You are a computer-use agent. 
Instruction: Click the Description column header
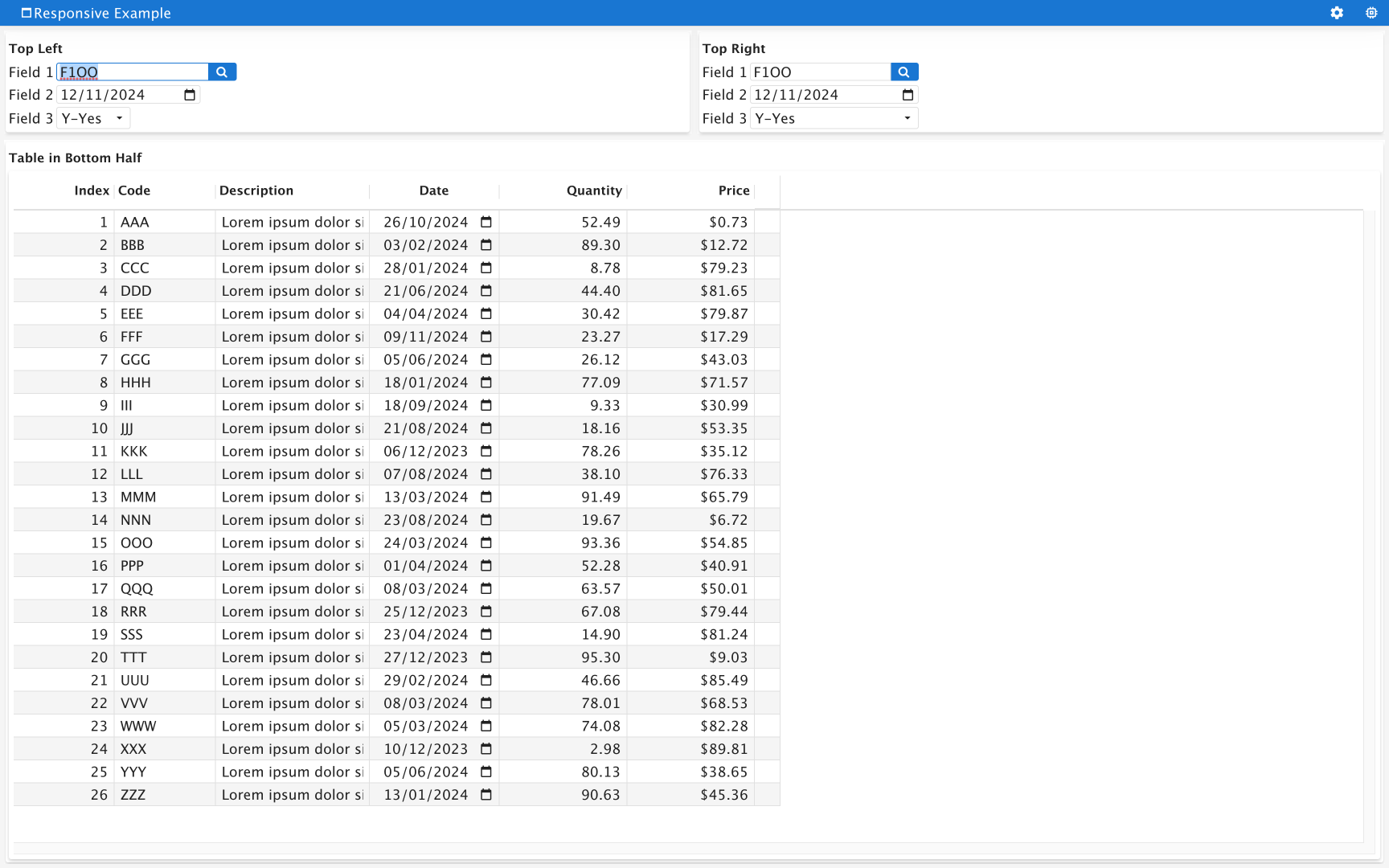tap(256, 190)
